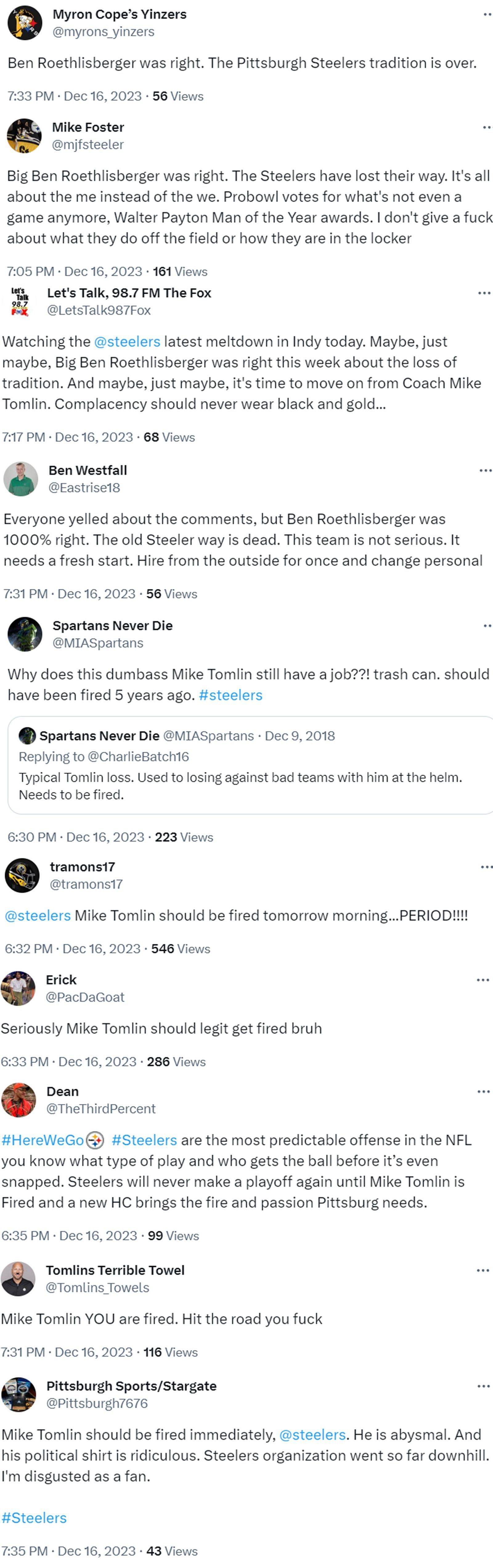Viewport: 493px width, 1568px height.
Task: Click the #HereWeGo hashtag
Action: pyautogui.click(x=43, y=1140)
